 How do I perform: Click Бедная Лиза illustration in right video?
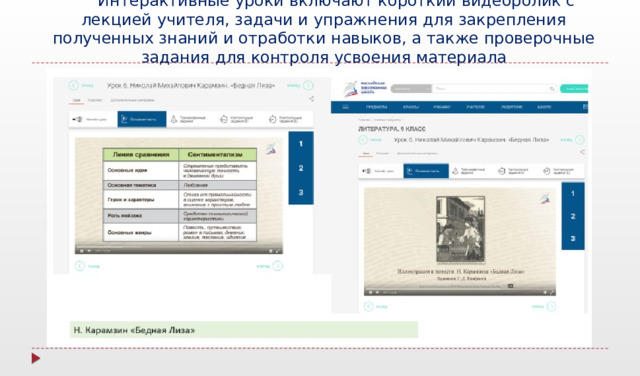coord(460,229)
